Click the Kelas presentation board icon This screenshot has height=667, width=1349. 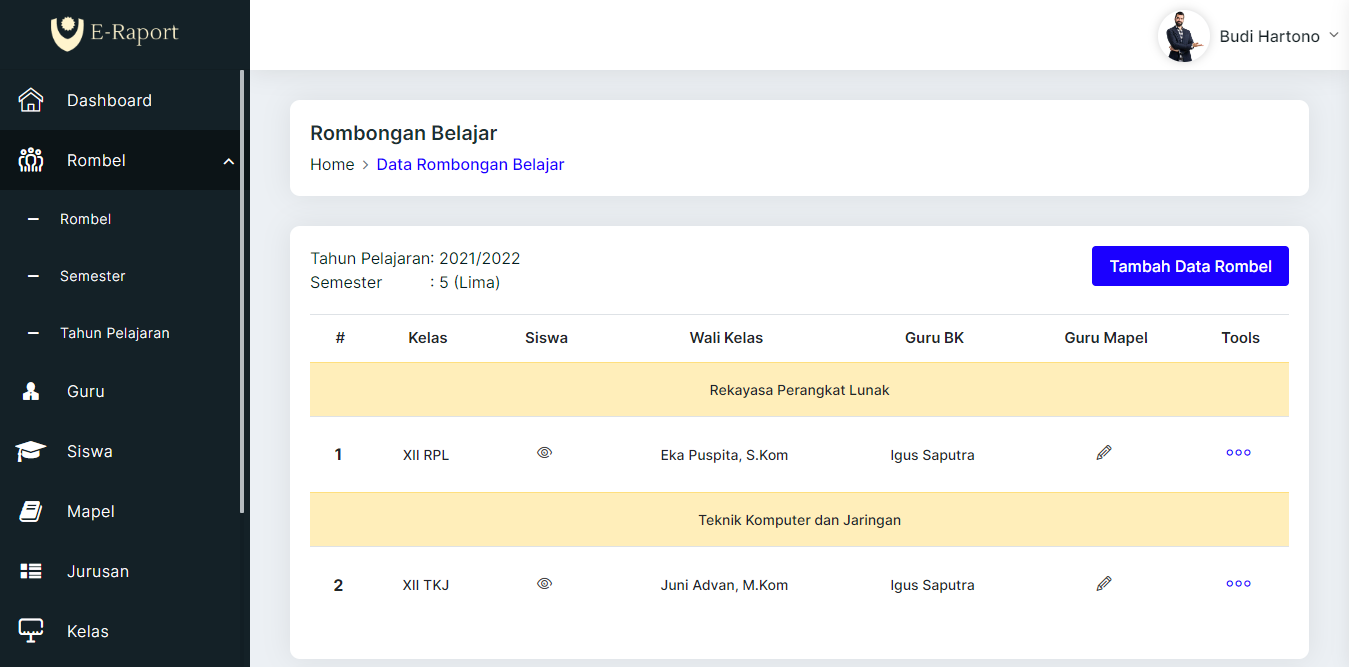(x=31, y=631)
